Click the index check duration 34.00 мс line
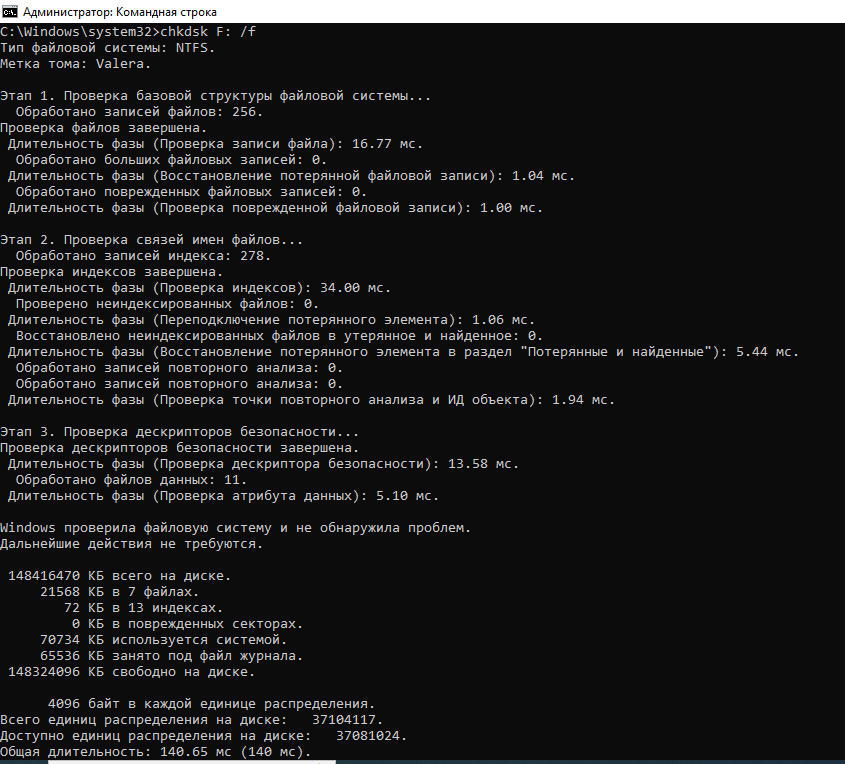 199,288
